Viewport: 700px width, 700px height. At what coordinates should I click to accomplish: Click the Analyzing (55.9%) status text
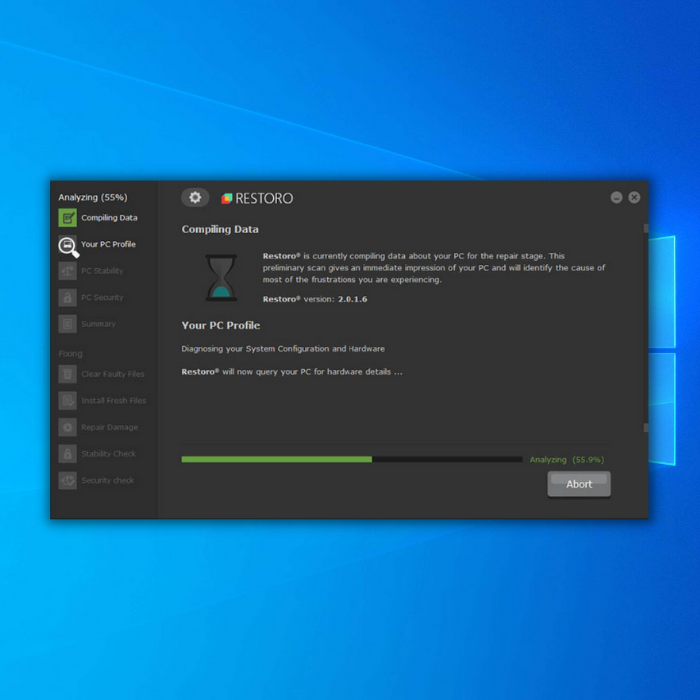pyautogui.click(x=567, y=460)
